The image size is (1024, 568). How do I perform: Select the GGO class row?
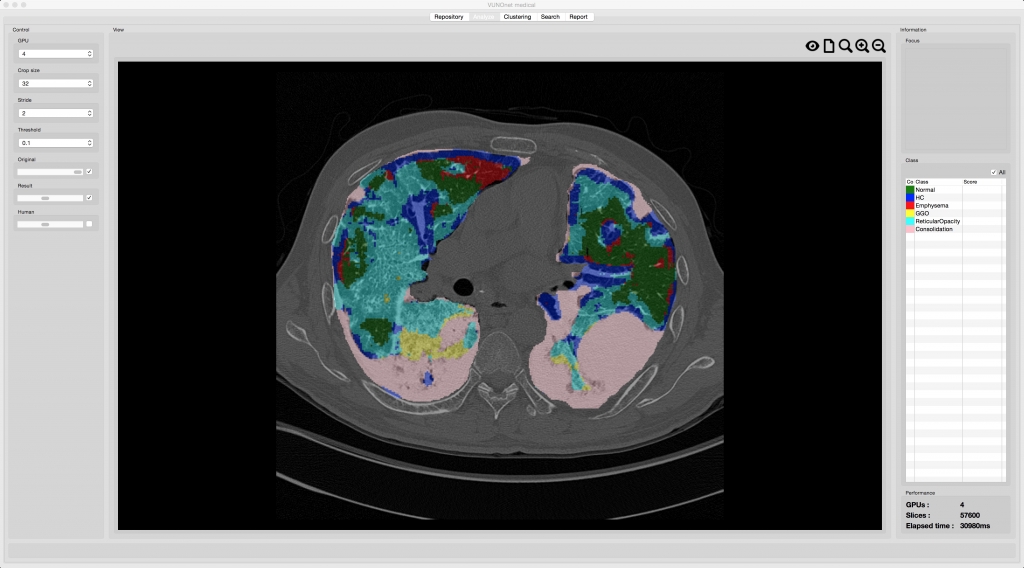(x=955, y=213)
